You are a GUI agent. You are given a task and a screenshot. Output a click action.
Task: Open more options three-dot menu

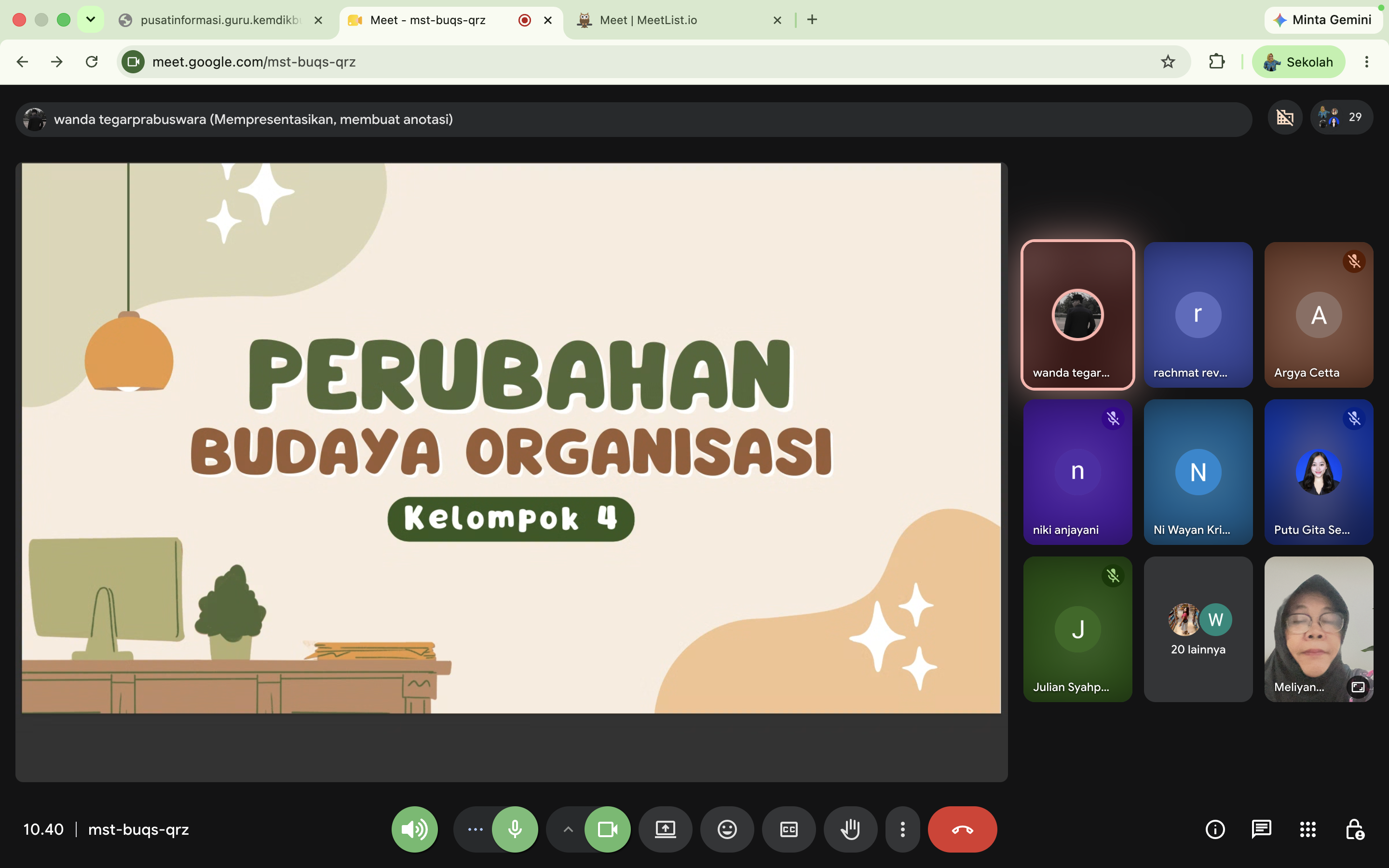(902, 829)
